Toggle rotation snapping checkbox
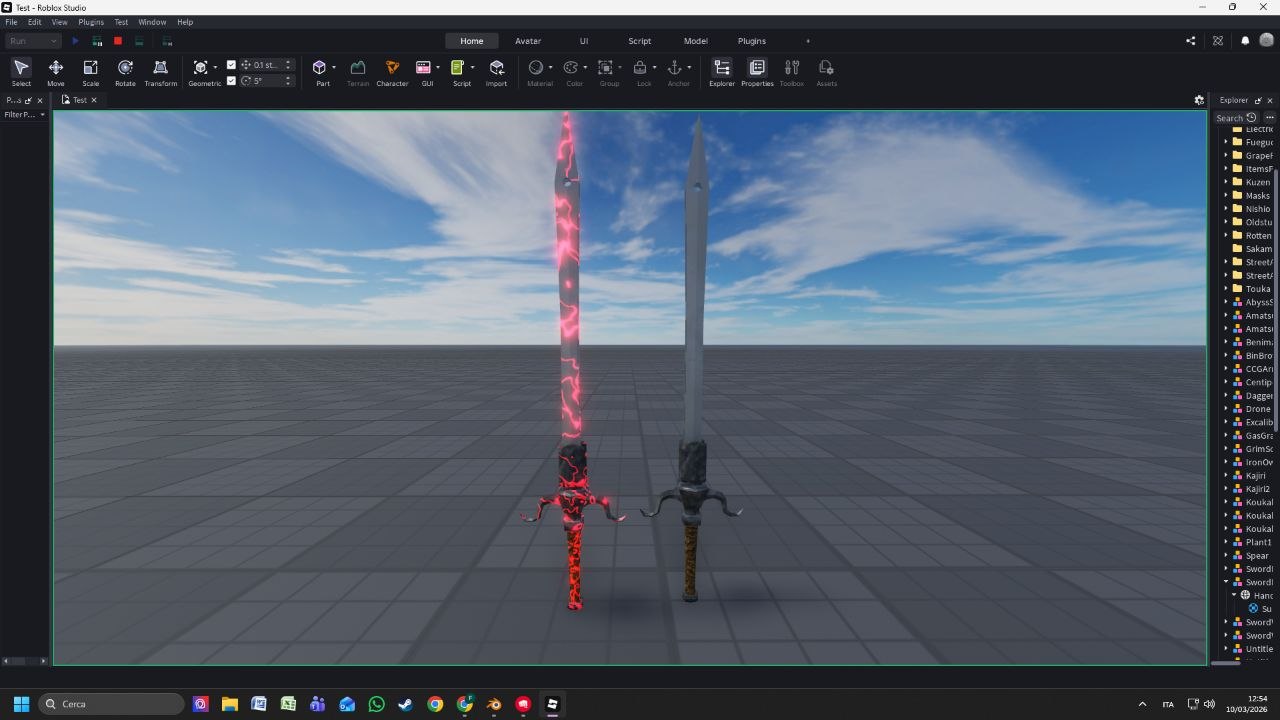The image size is (1280, 720). 232,81
